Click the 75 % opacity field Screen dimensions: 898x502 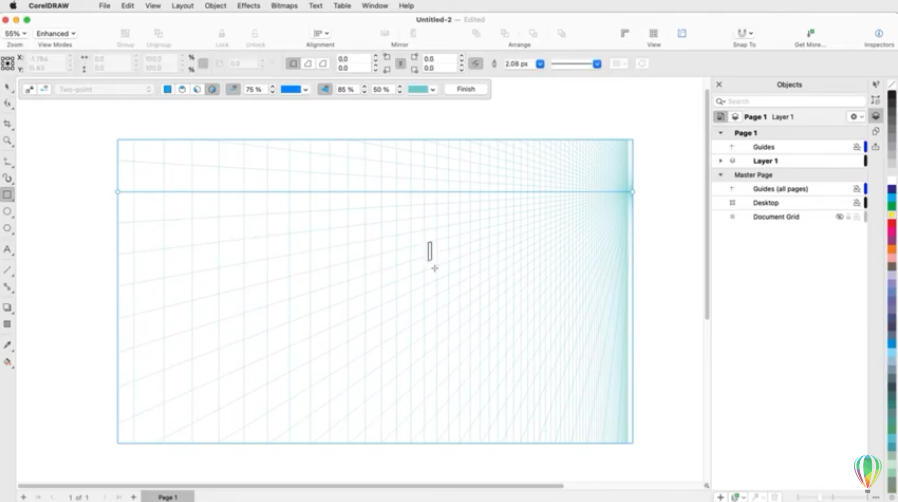254,89
